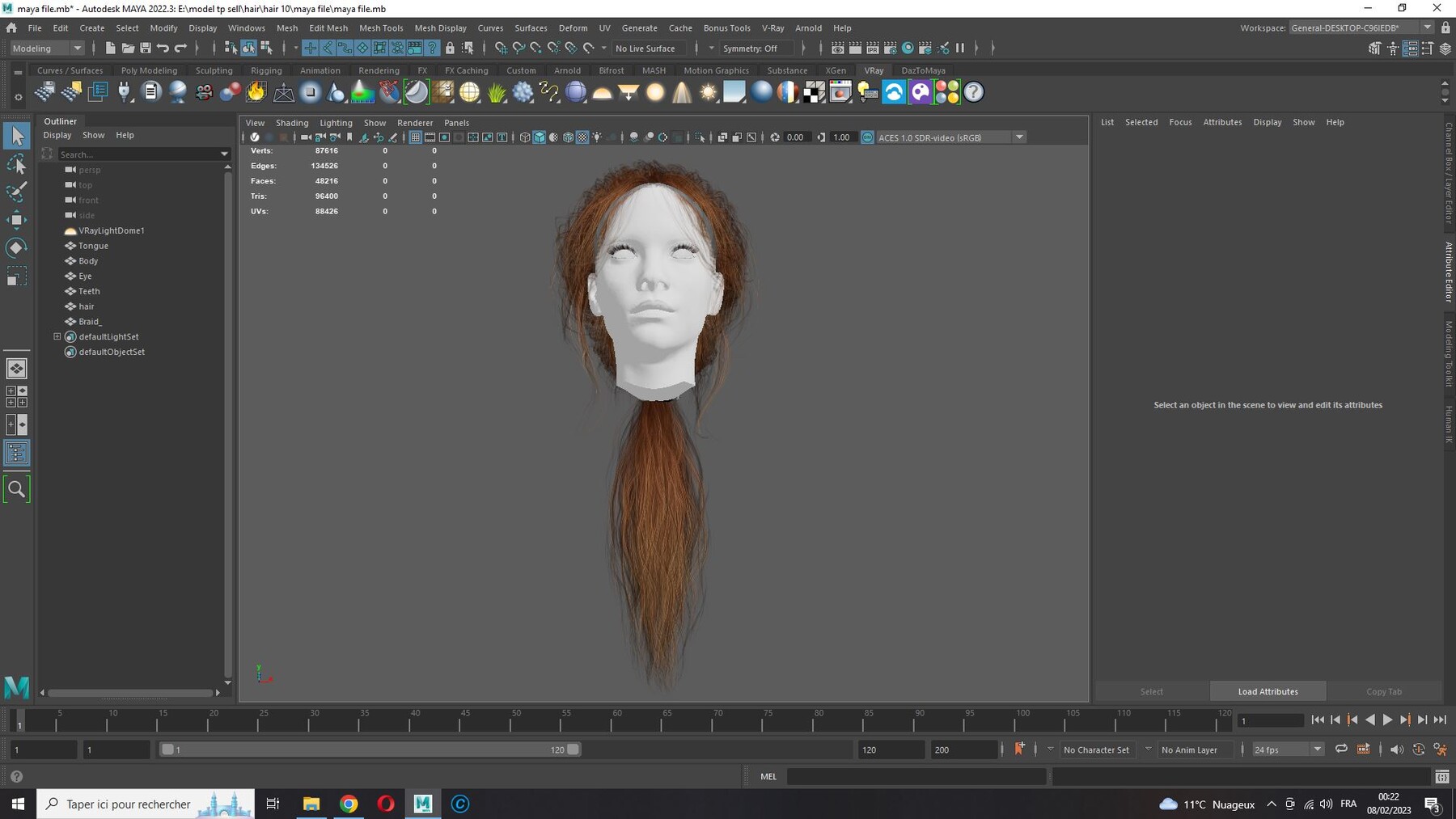1456x819 pixels.
Task: Play the timeline forwards
Action: coord(1387,720)
